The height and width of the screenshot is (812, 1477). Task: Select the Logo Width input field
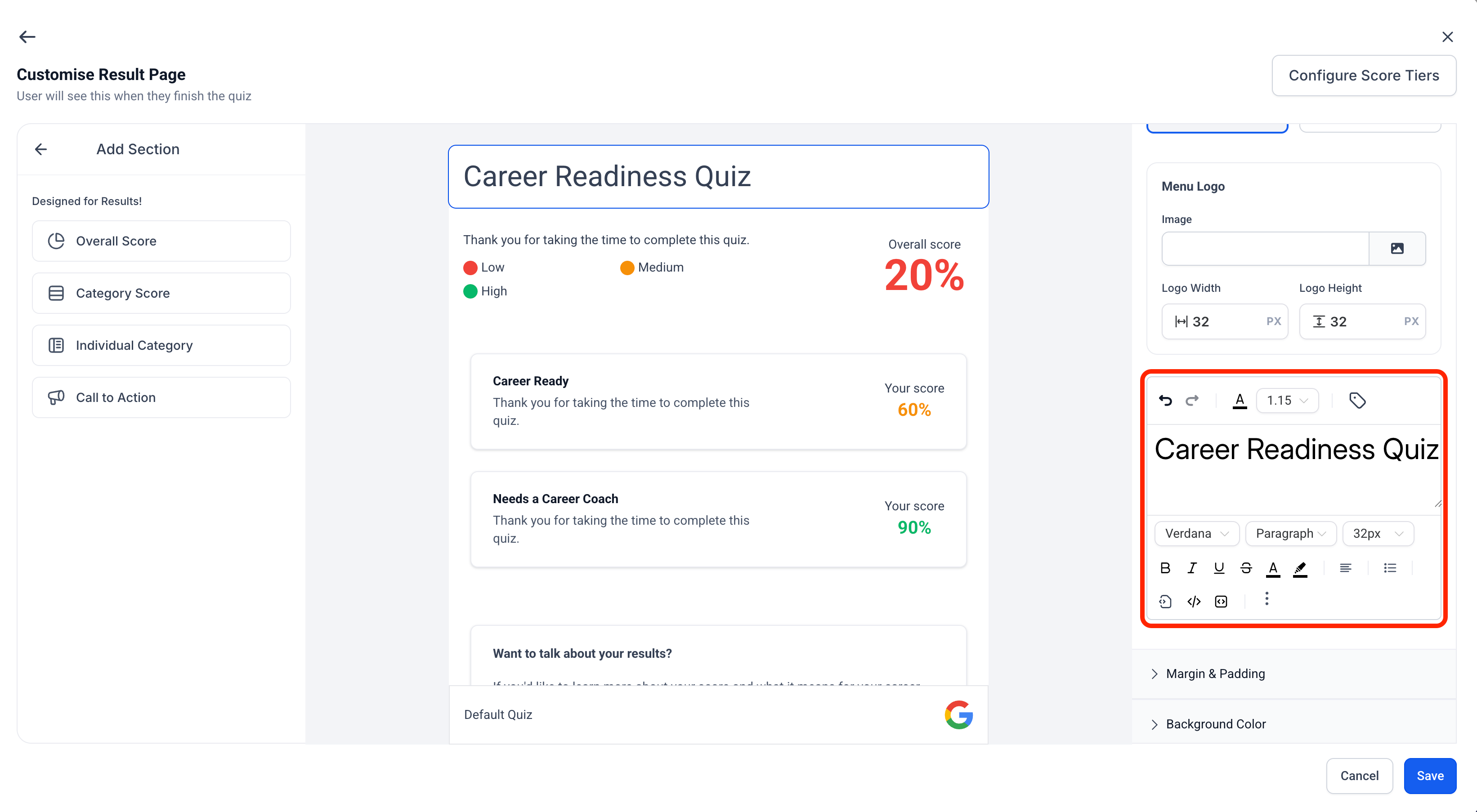coord(1225,321)
